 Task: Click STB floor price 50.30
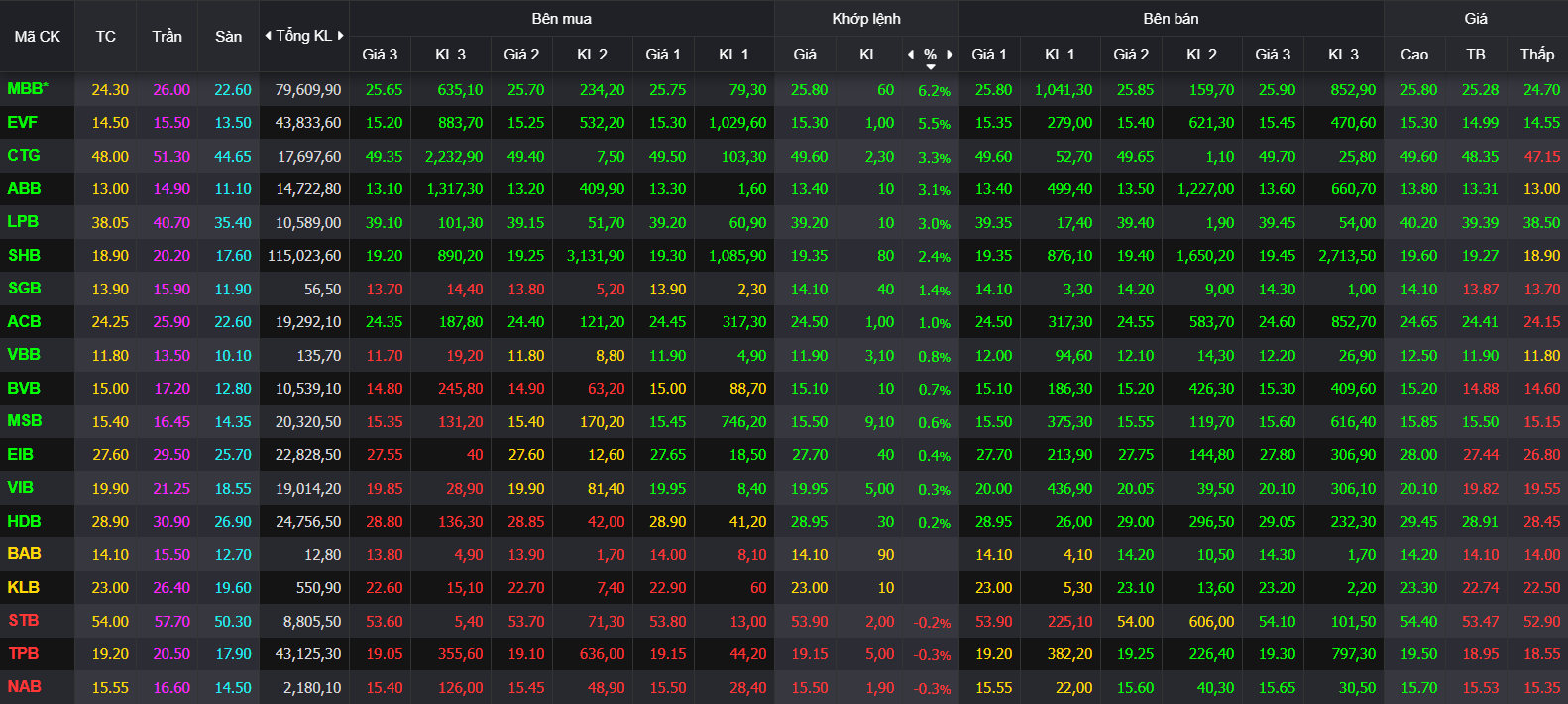(x=233, y=622)
